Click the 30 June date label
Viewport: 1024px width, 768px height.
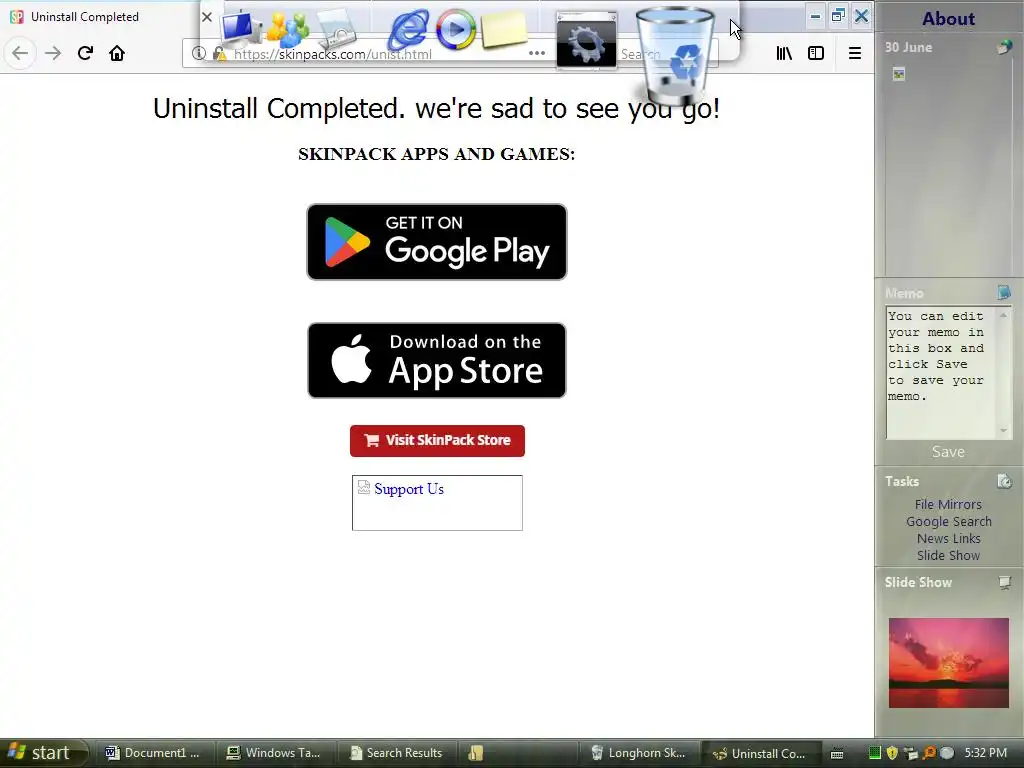pyautogui.click(x=908, y=47)
